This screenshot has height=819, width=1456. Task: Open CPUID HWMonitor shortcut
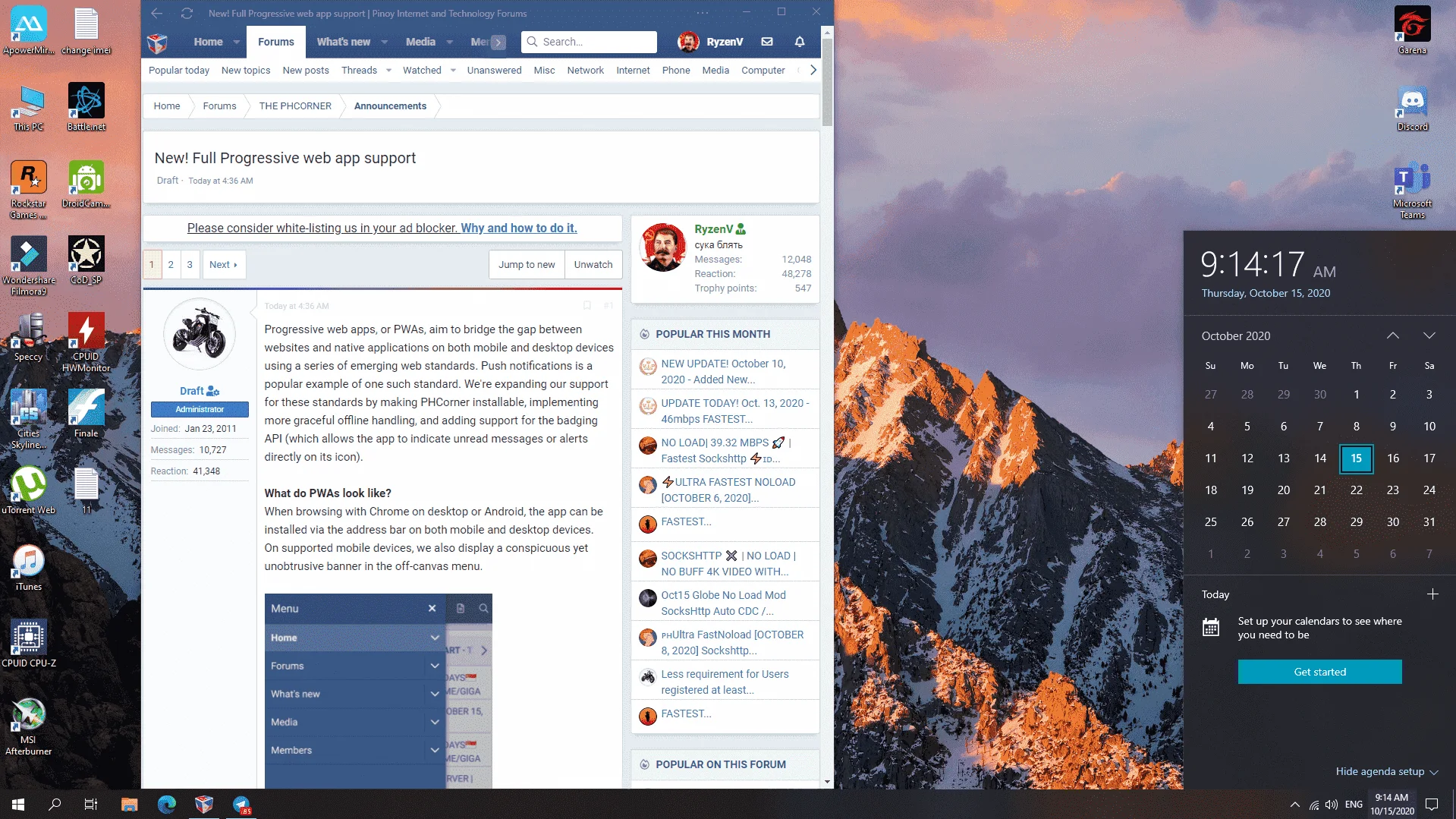click(x=86, y=342)
